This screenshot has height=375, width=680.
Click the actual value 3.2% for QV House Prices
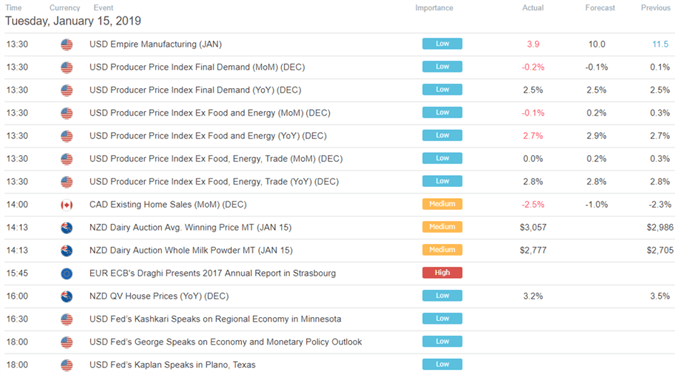(x=533, y=296)
